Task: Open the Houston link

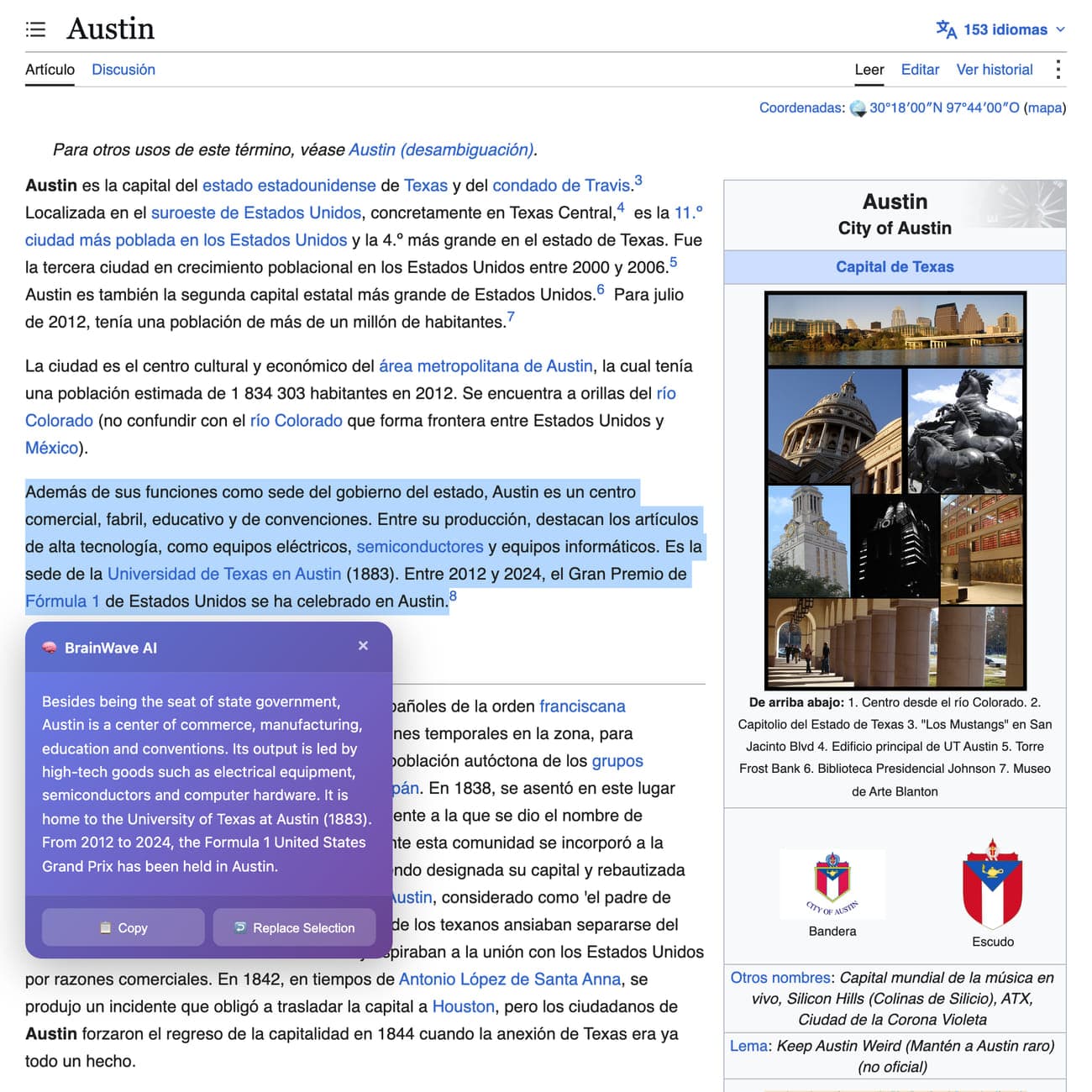Action: pos(464,1006)
